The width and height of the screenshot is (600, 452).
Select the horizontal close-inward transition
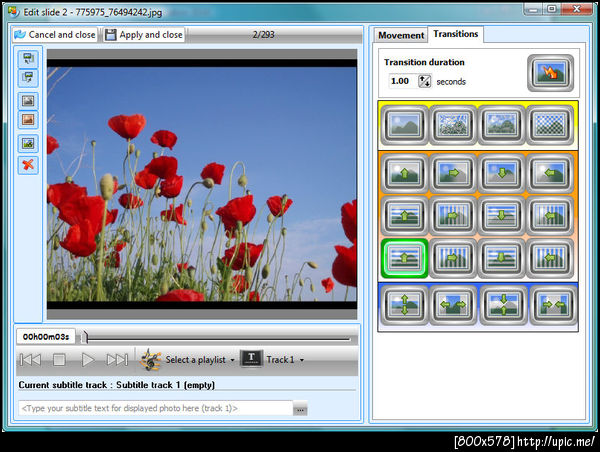pyautogui.click(x=553, y=305)
